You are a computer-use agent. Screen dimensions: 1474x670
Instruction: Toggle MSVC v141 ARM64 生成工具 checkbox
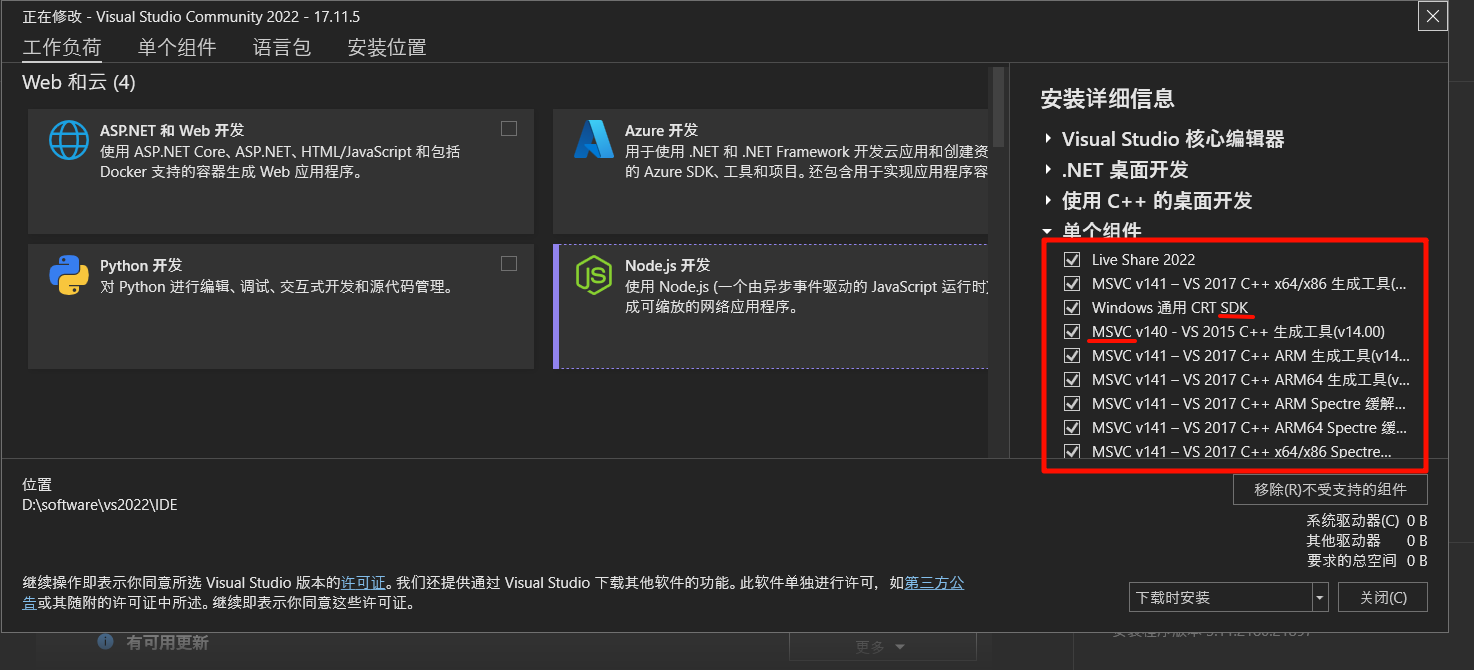[x=1072, y=379]
